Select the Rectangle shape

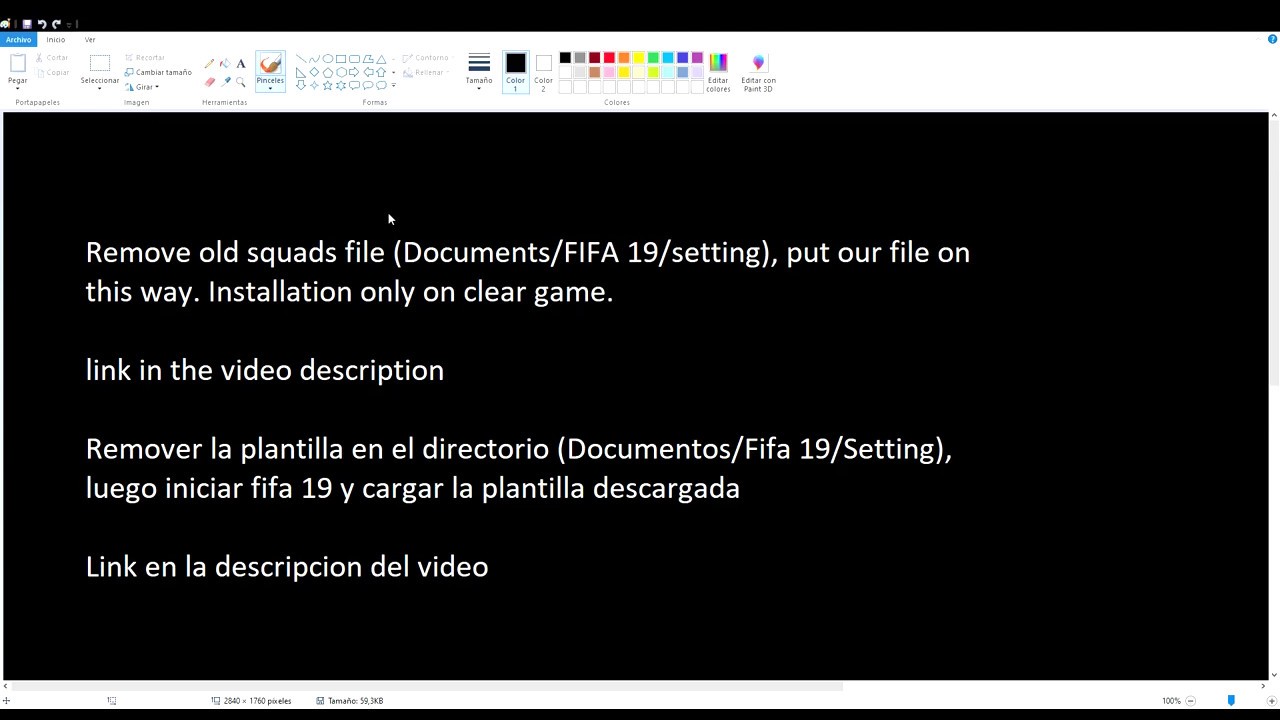coord(341,59)
